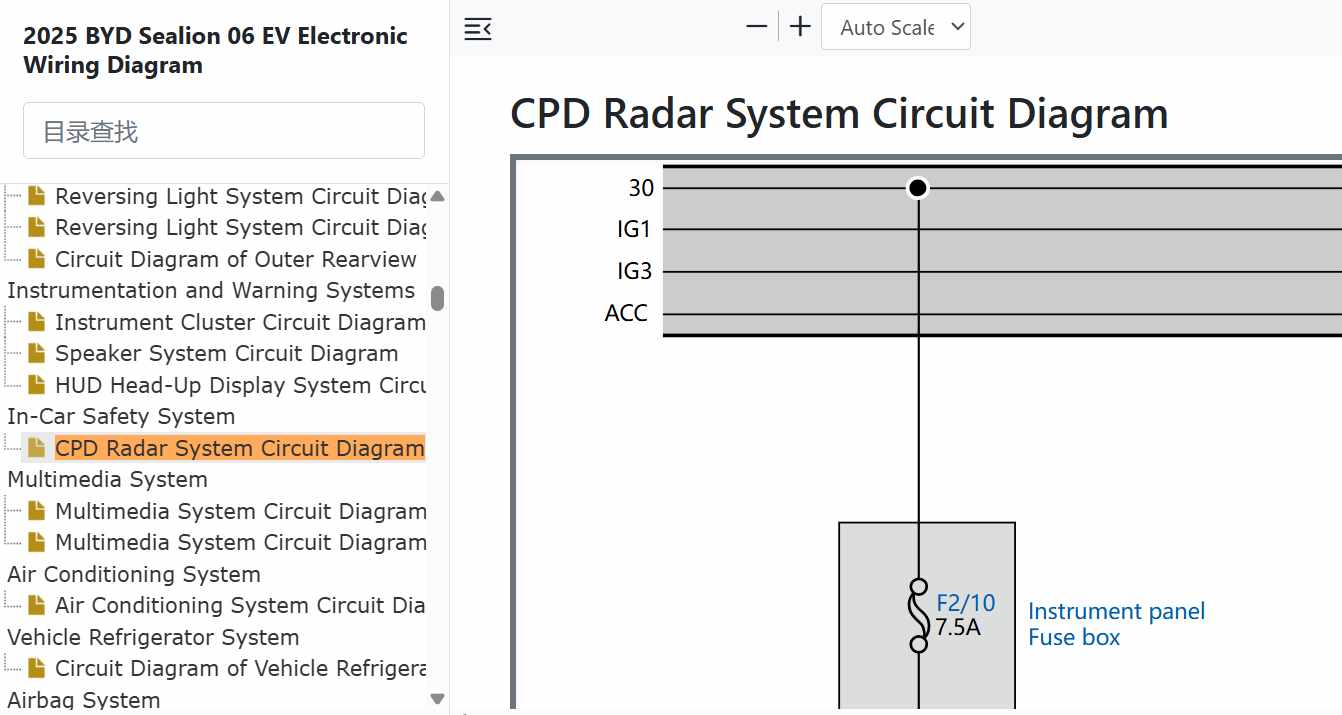The image size is (1342, 715).
Task: Select the In-Car Safety System category
Action: 121,417
